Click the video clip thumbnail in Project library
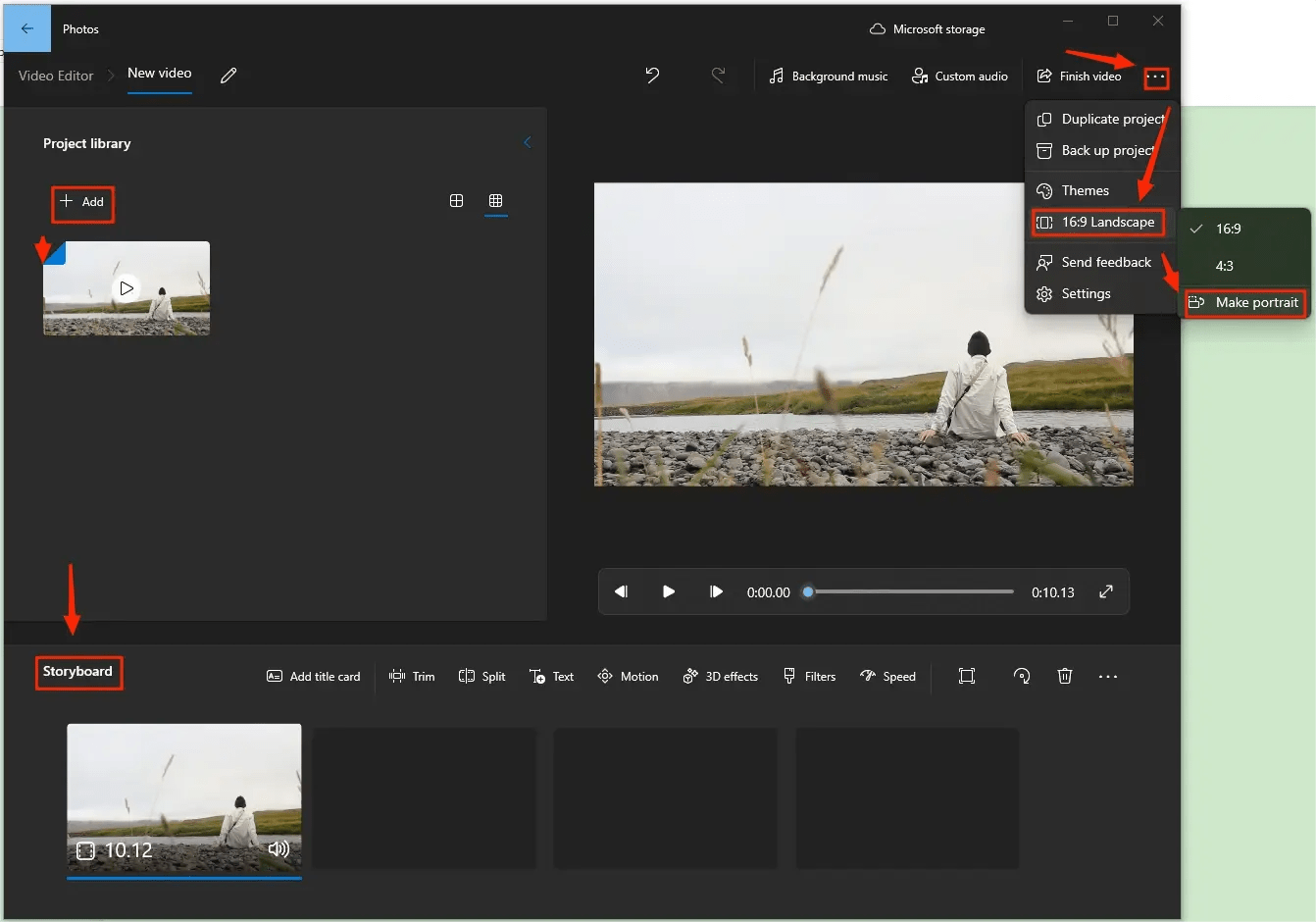Screen dimensions: 1316x922 pos(126,287)
